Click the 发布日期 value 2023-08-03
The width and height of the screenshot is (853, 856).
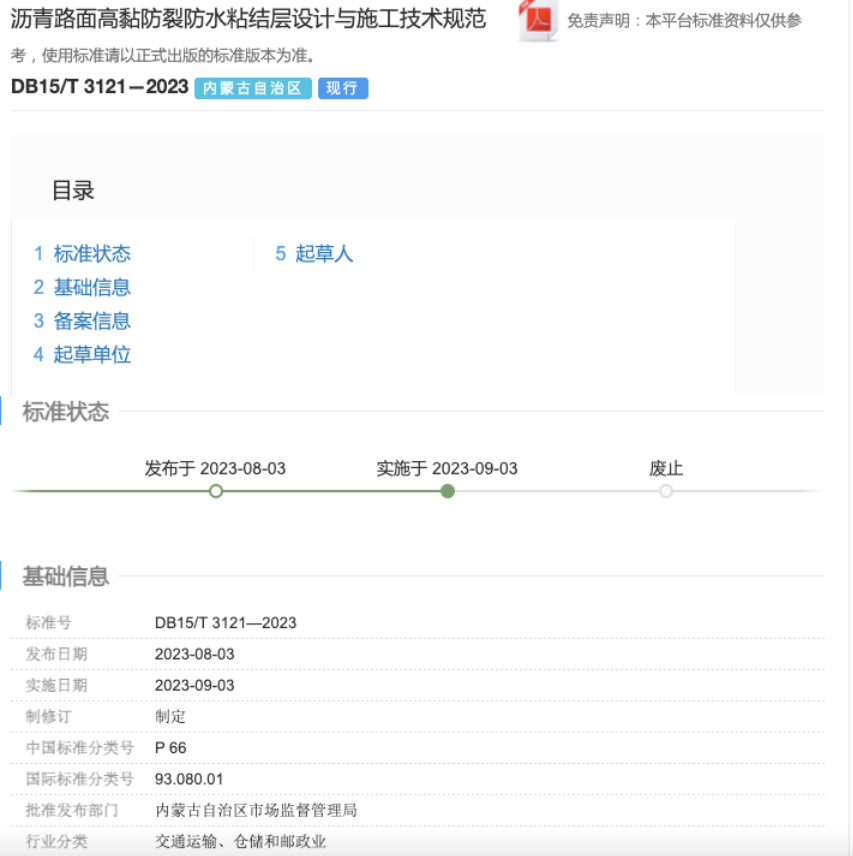pos(194,654)
